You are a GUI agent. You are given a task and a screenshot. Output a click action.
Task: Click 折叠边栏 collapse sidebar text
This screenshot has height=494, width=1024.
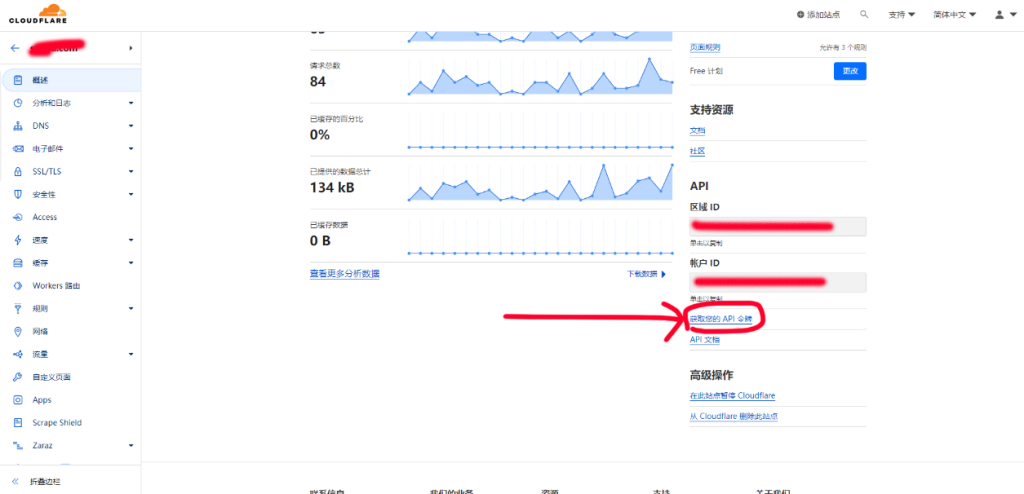(x=46, y=481)
